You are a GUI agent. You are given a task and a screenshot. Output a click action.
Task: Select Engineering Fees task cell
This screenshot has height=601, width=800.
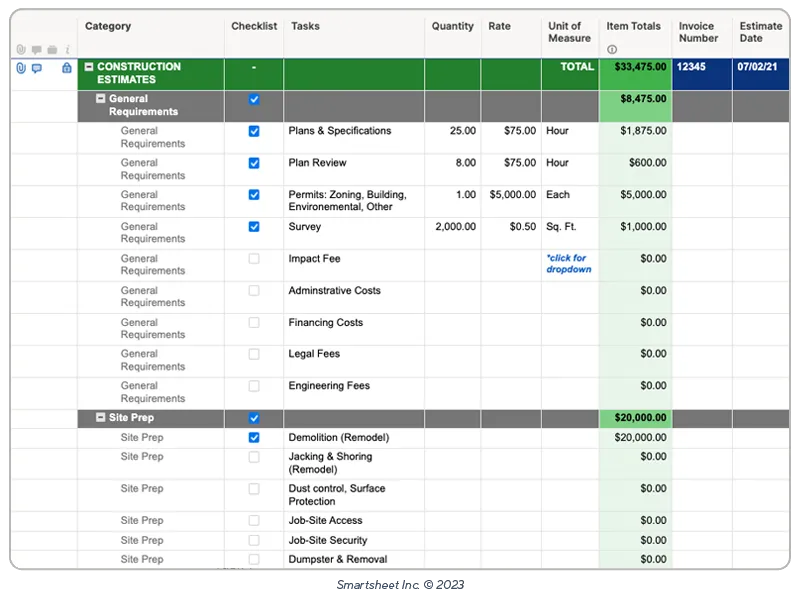pos(354,393)
